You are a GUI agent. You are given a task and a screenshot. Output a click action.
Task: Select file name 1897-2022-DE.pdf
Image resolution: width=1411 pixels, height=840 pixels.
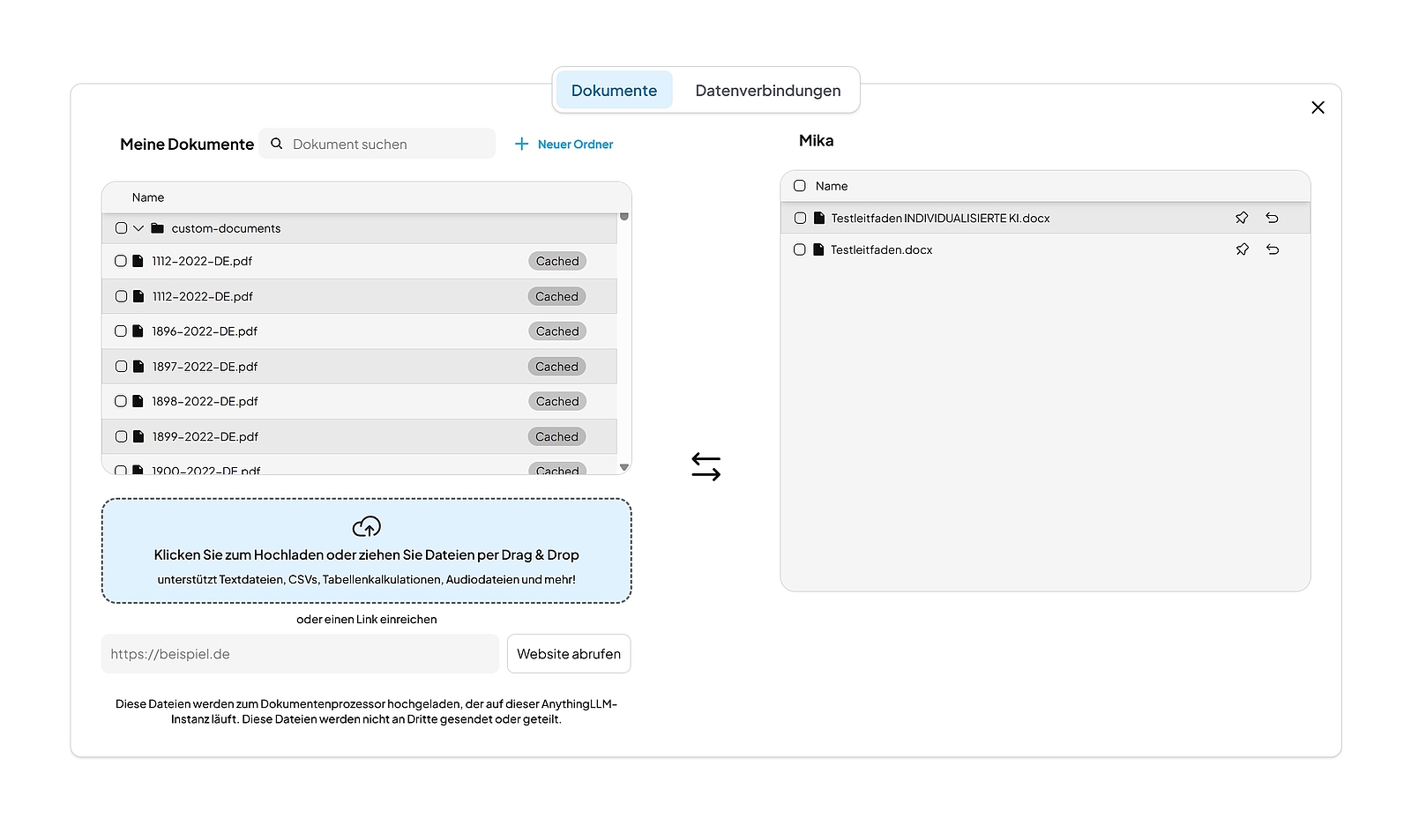pos(205,367)
